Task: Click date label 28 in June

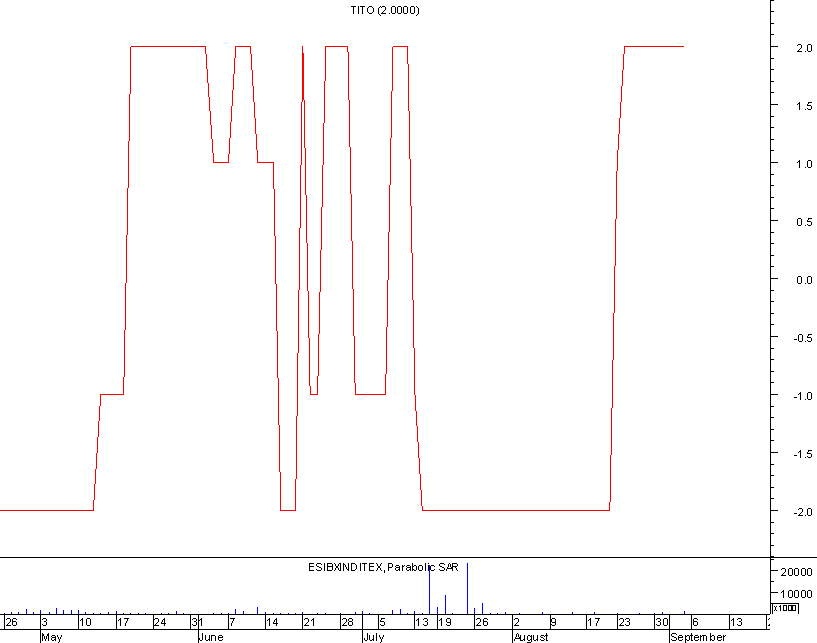Action: [x=347, y=622]
